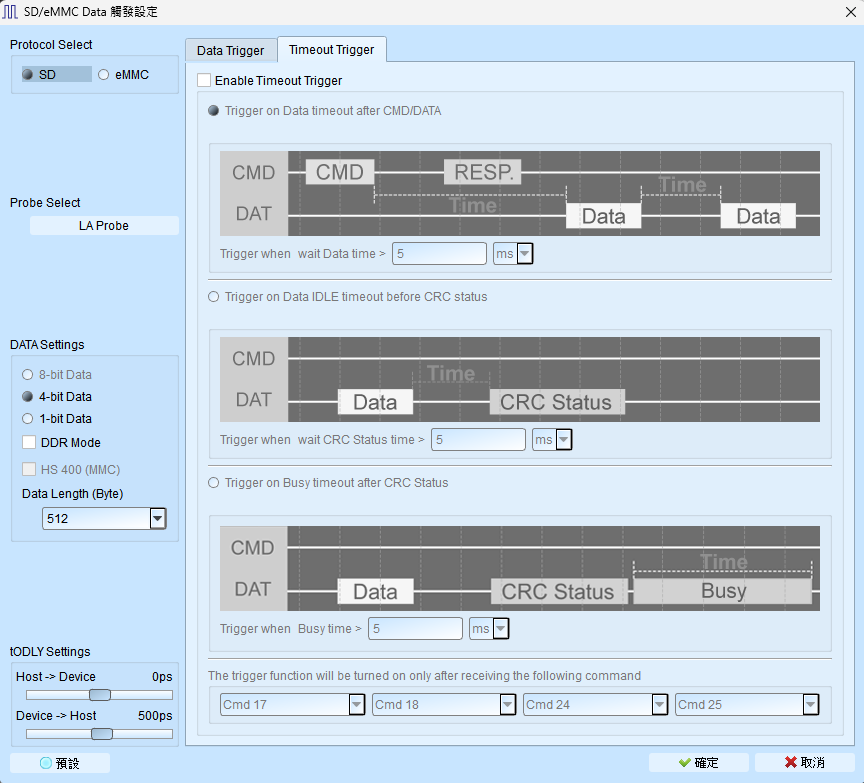Adjust the Device -> Host delay slider

pos(101,734)
